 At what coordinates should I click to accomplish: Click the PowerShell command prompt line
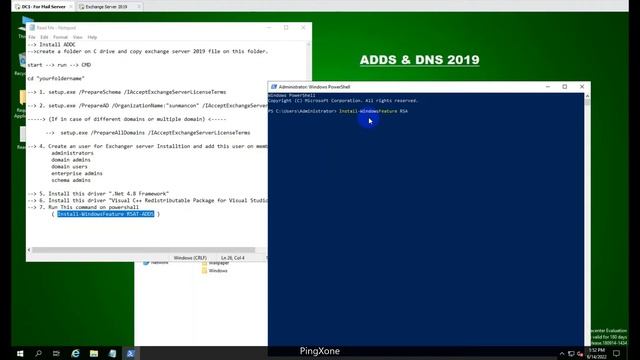click(x=338, y=111)
